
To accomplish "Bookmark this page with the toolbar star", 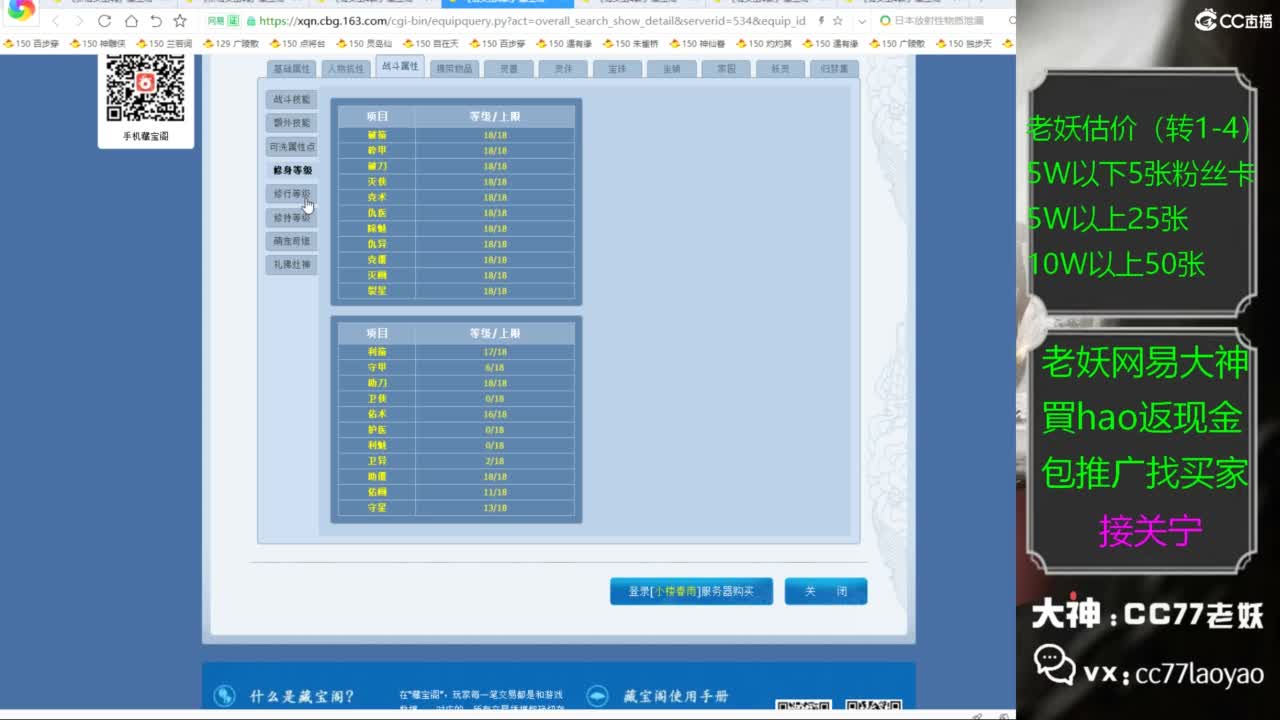I will click(180, 21).
